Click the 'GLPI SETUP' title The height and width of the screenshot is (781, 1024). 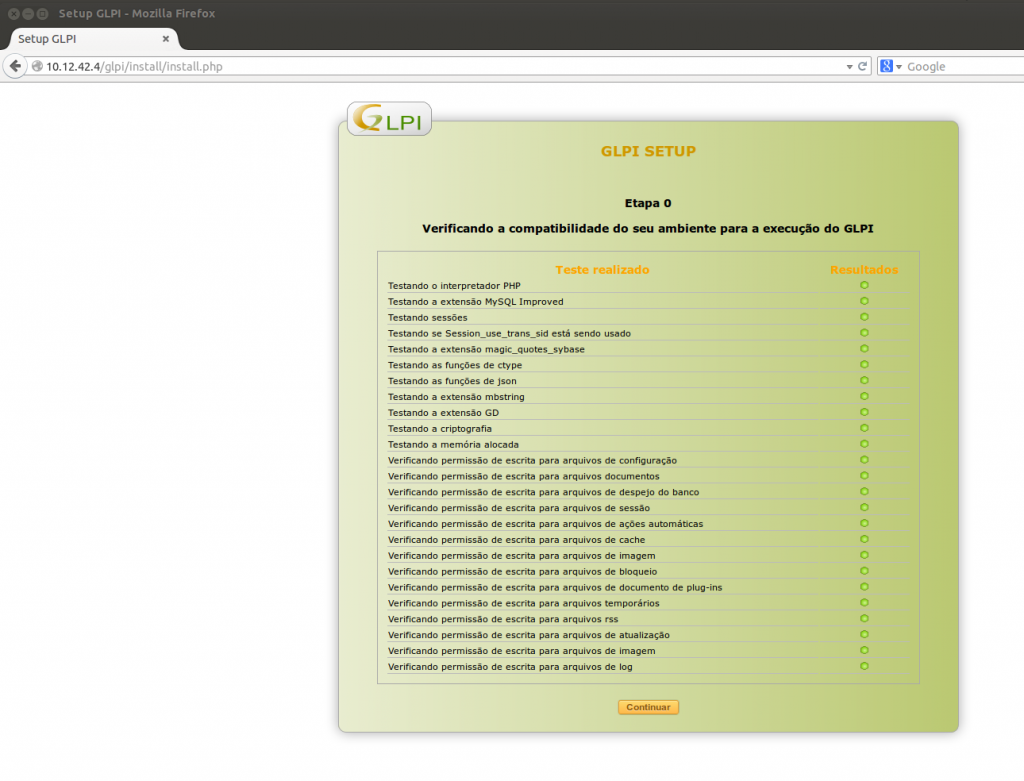click(648, 151)
